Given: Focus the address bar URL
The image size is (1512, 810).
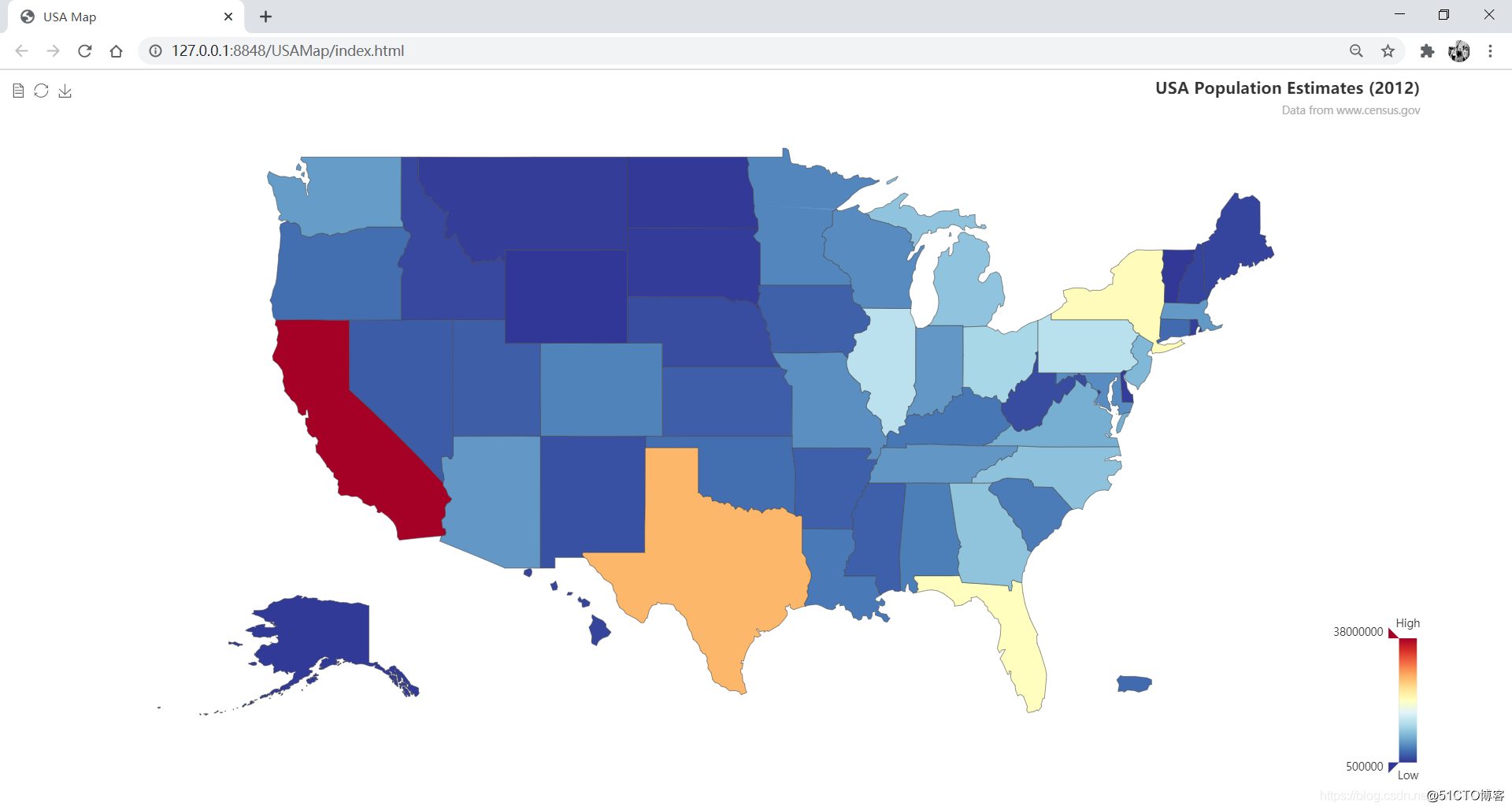Looking at the screenshot, I should point(287,51).
